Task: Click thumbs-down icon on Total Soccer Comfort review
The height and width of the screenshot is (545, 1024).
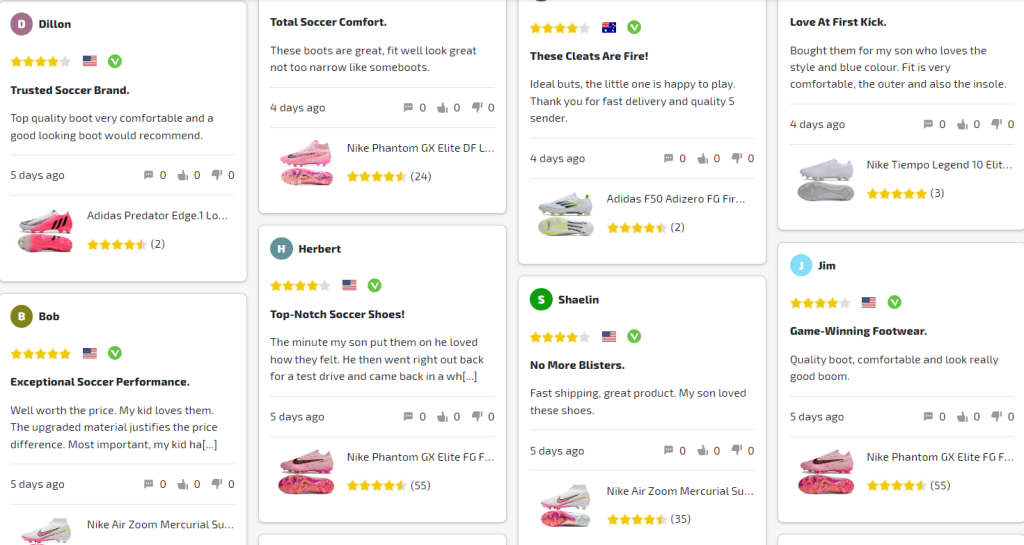Action: [x=477, y=108]
